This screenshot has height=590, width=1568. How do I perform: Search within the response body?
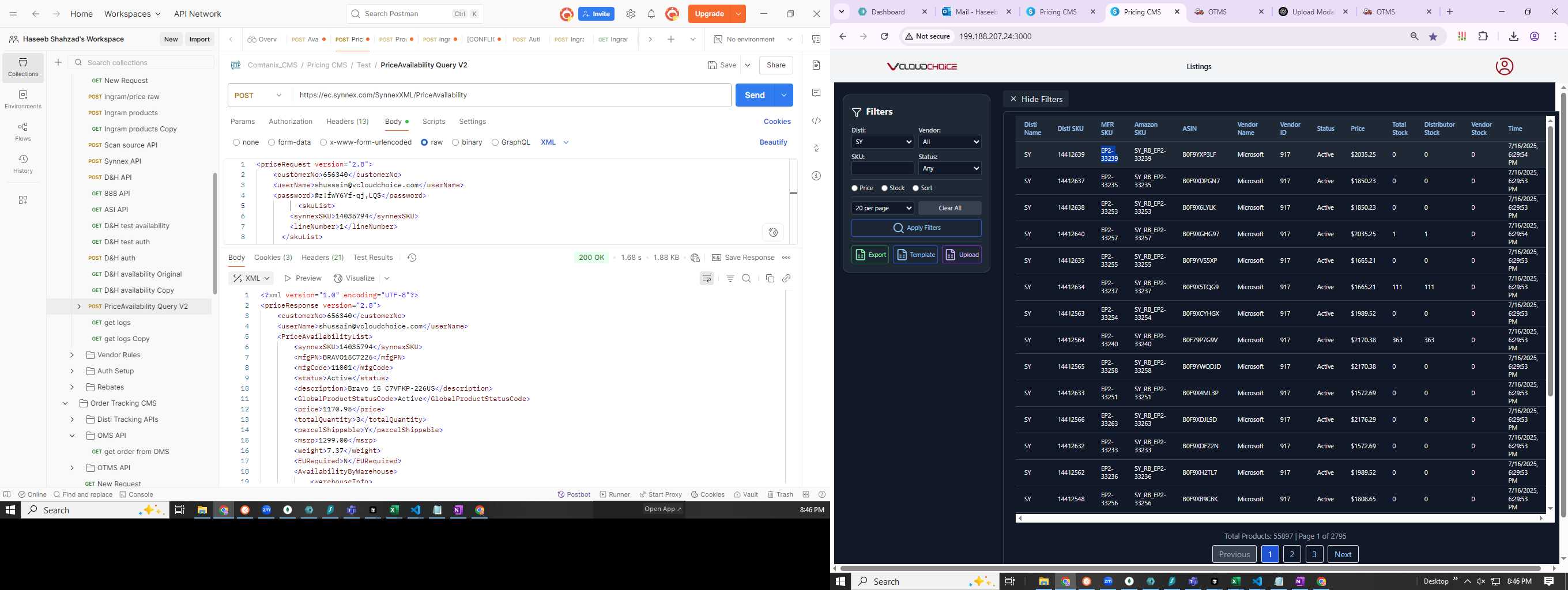pos(747,278)
